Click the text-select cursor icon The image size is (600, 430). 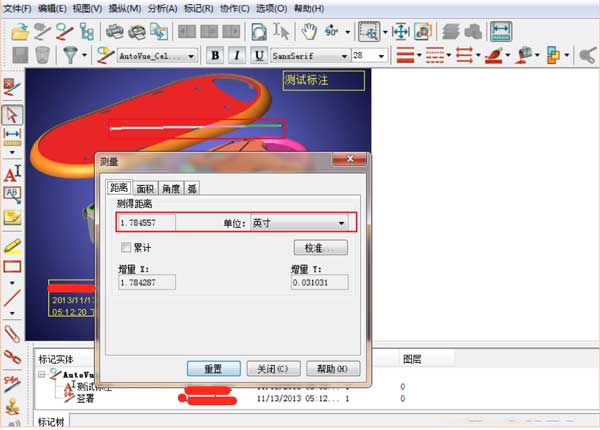[x=281, y=31]
